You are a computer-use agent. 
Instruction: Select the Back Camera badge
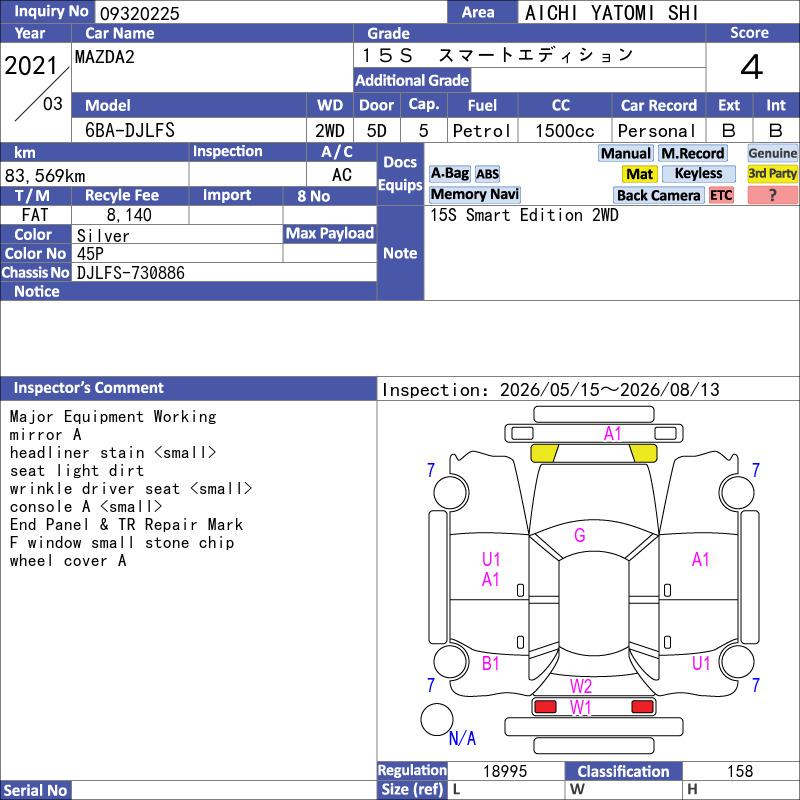click(x=658, y=195)
